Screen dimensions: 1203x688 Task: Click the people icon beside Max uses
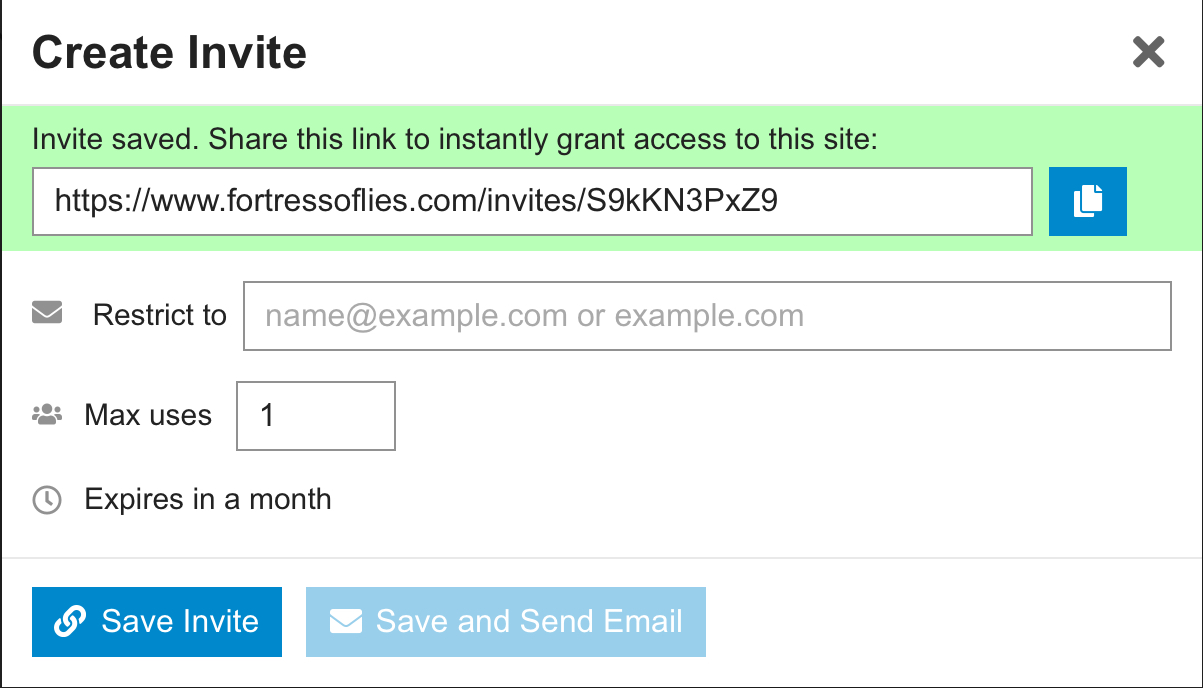(47, 415)
